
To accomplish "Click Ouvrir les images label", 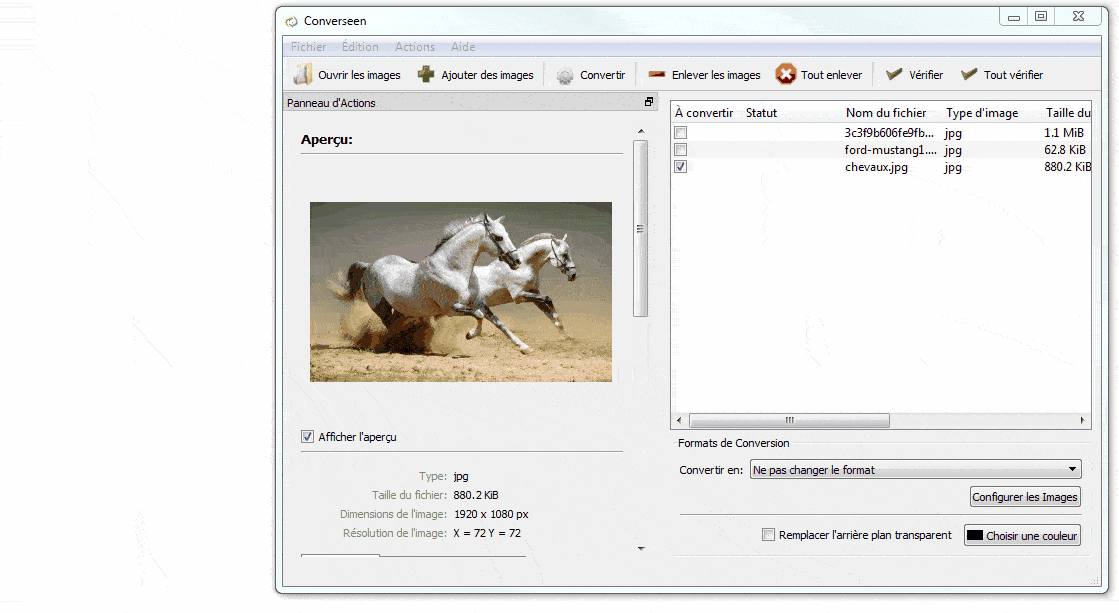I will pos(359,75).
